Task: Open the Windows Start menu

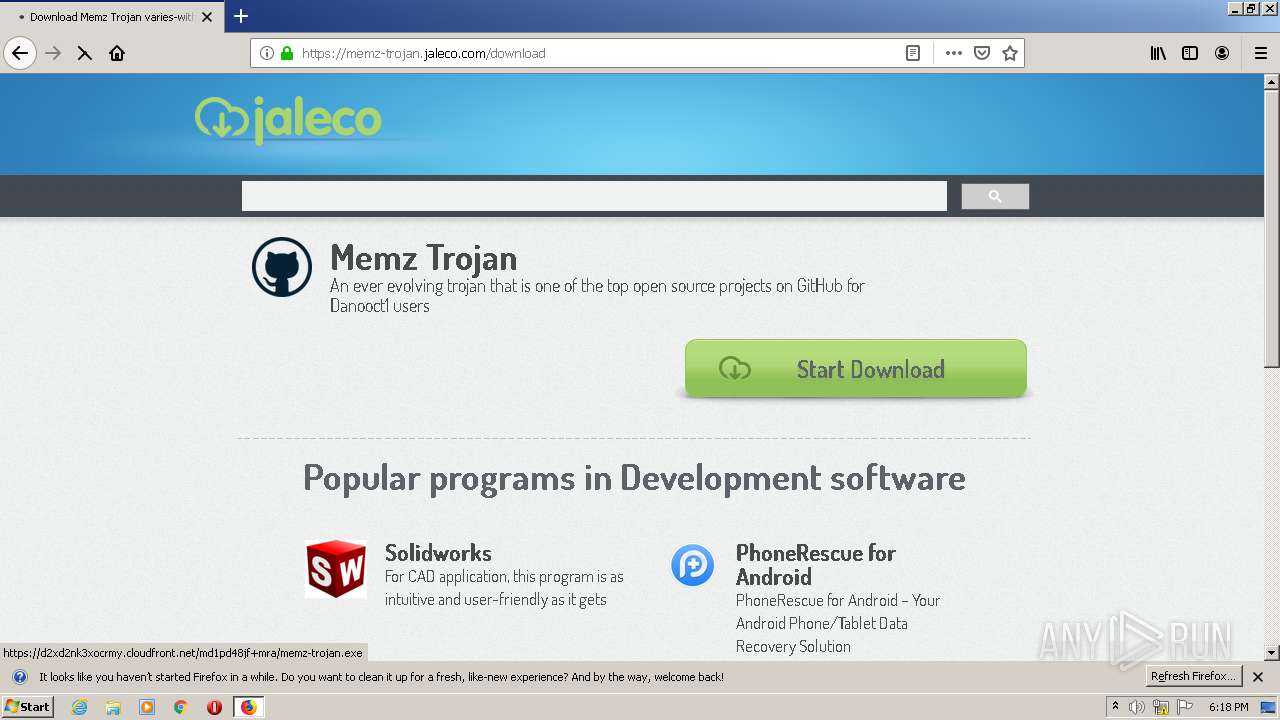Action: click(x=28, y=706)
